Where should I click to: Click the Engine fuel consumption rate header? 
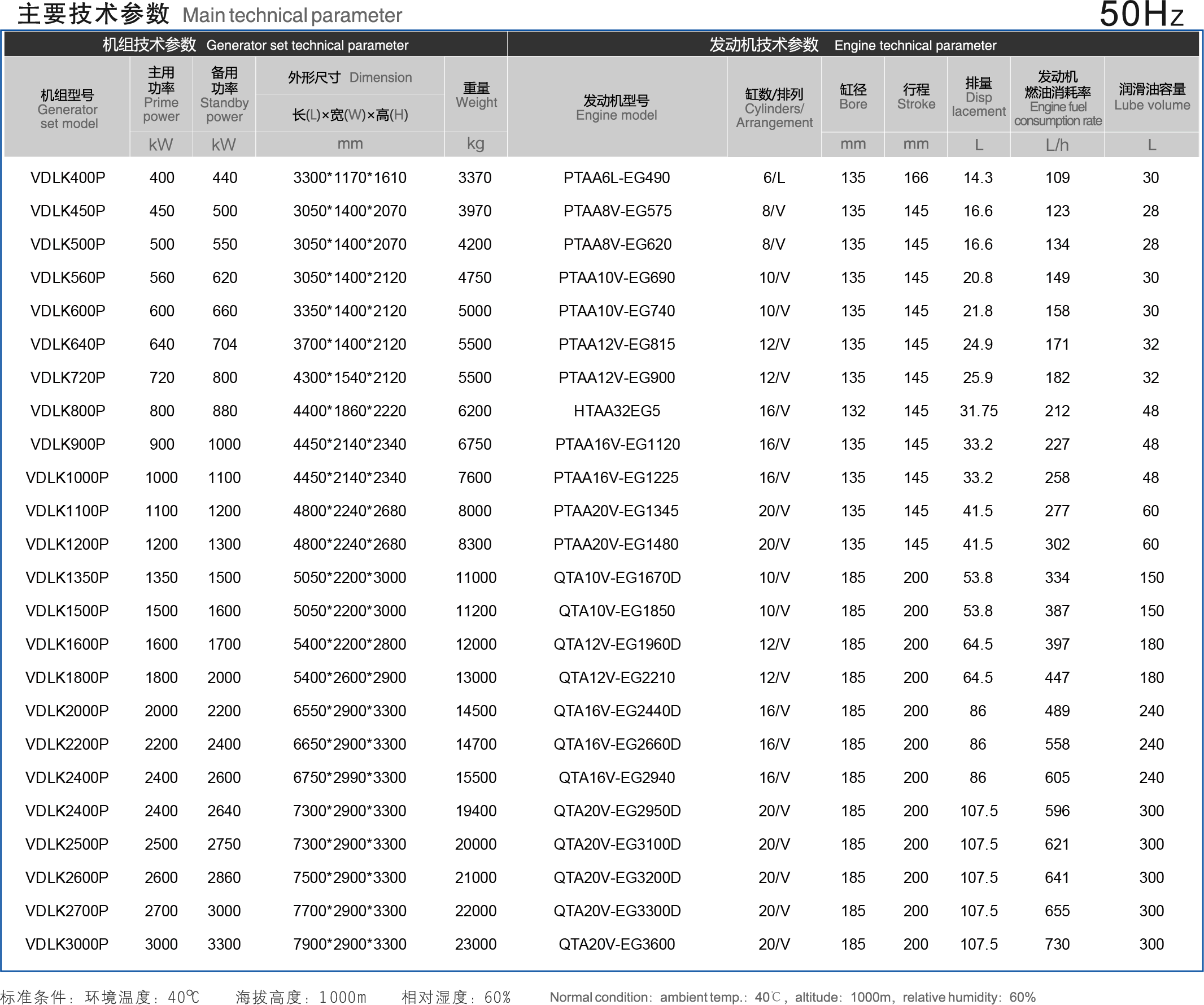(1057, 99)
